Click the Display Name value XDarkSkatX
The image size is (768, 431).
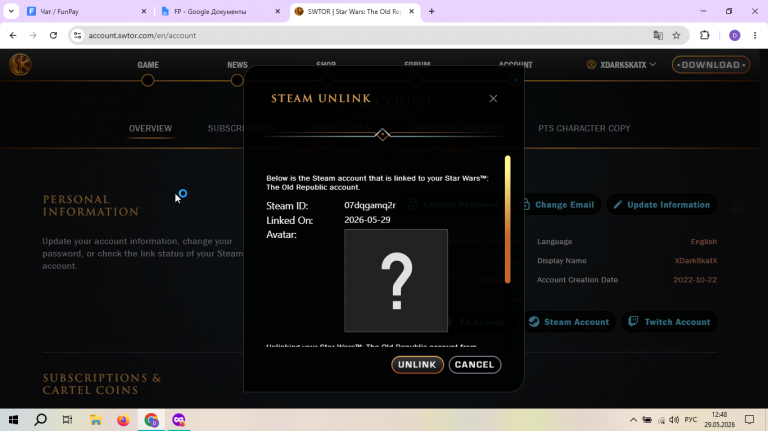pyautogui.click(x=696, y=261)
